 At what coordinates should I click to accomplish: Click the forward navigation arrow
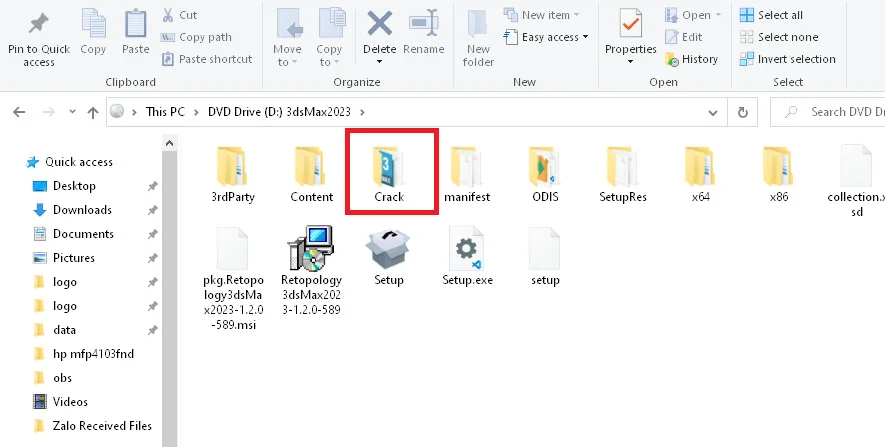[49, 112]
